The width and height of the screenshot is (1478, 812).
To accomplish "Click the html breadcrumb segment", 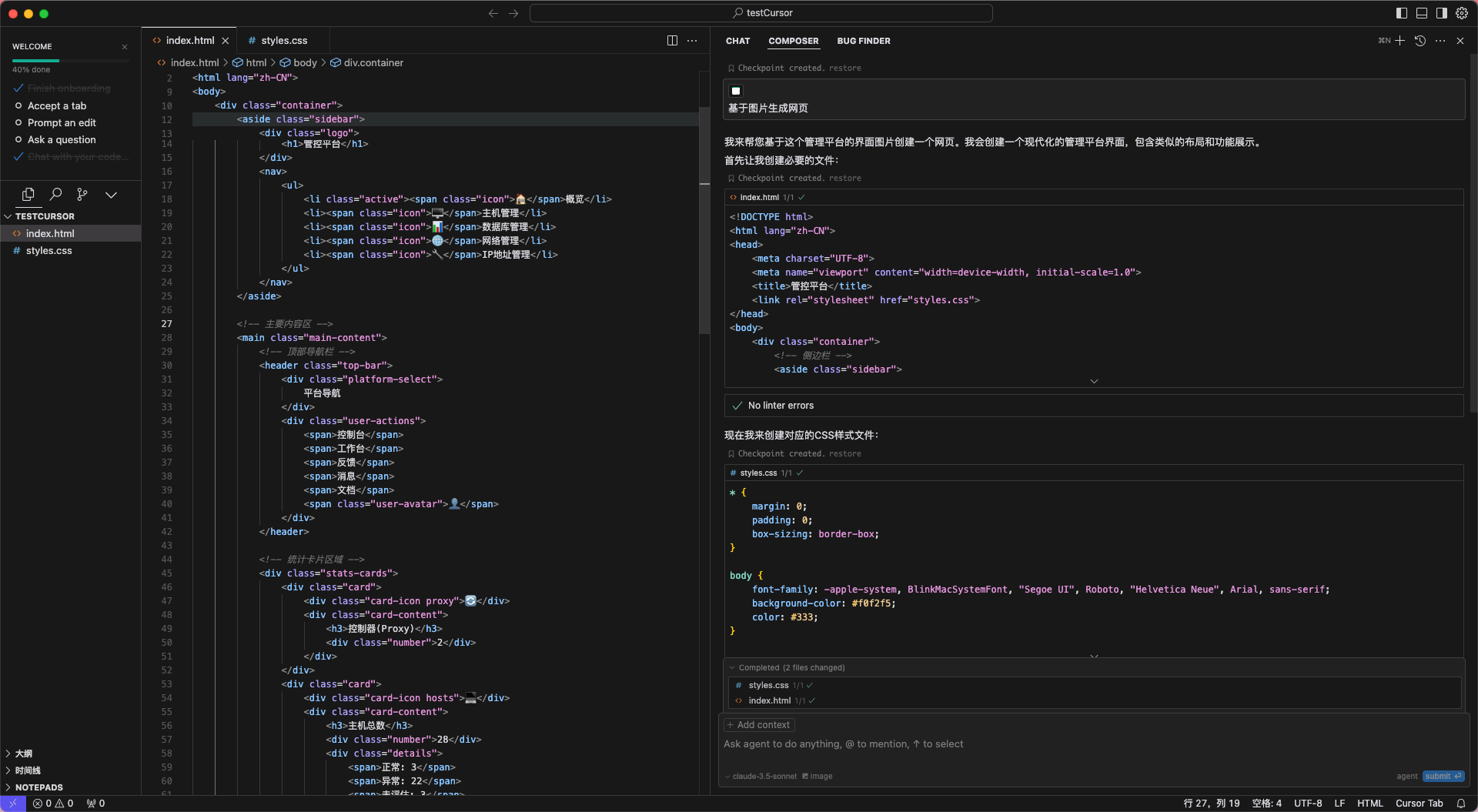I will (x=256, y=62).
